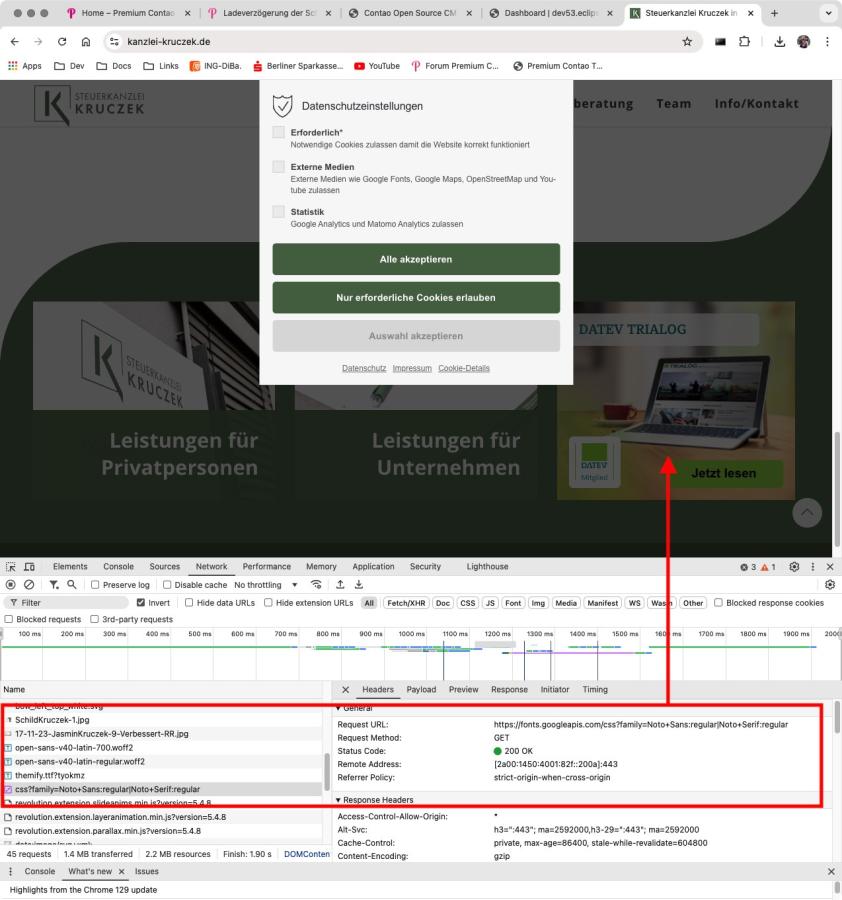This screenshot has width=842, height=900.
Task: Click Nur erforderliche Cookies erlauben
Action: pyautogui.click(x=416, y=297)
